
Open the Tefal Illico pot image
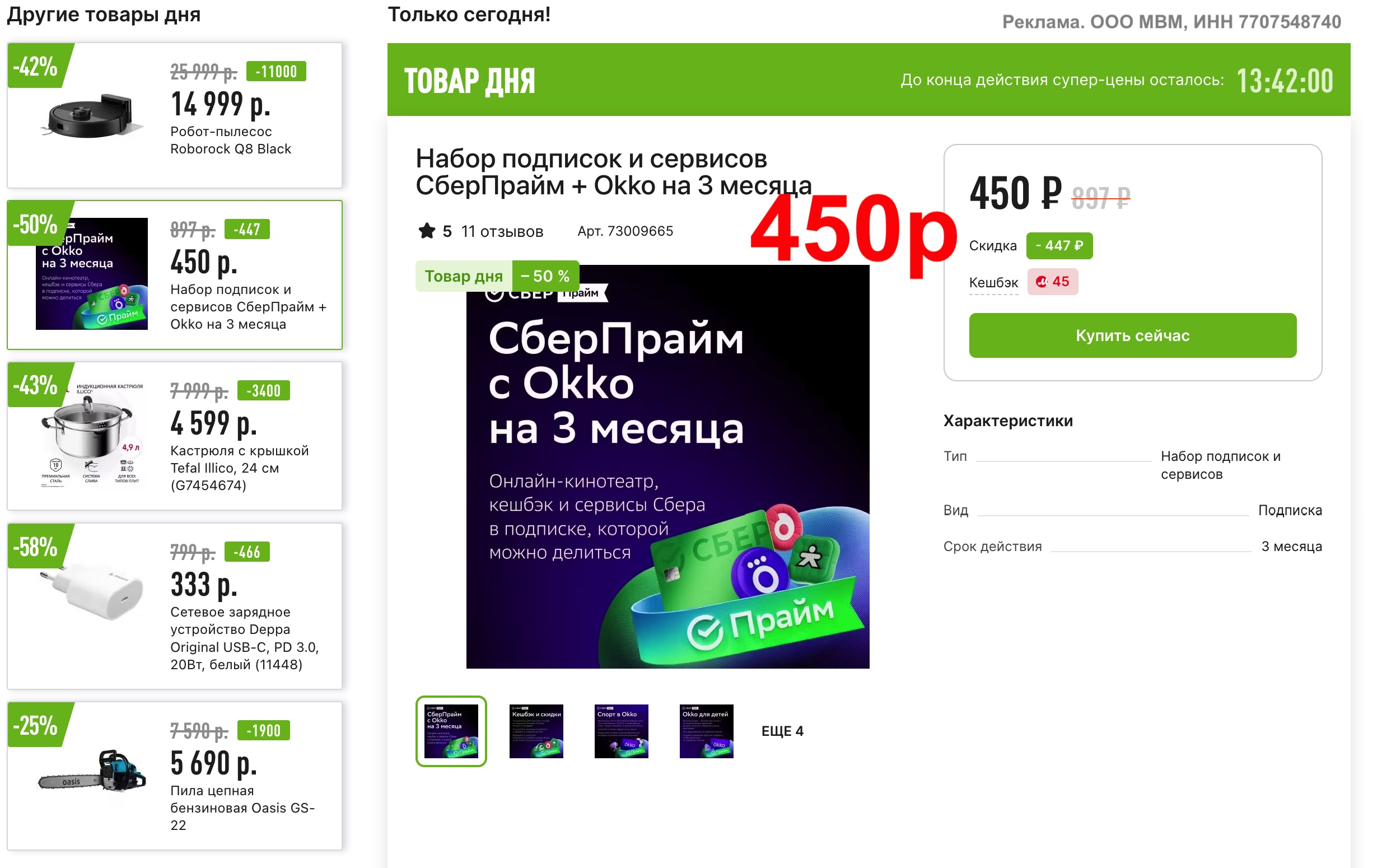point(91,435)
